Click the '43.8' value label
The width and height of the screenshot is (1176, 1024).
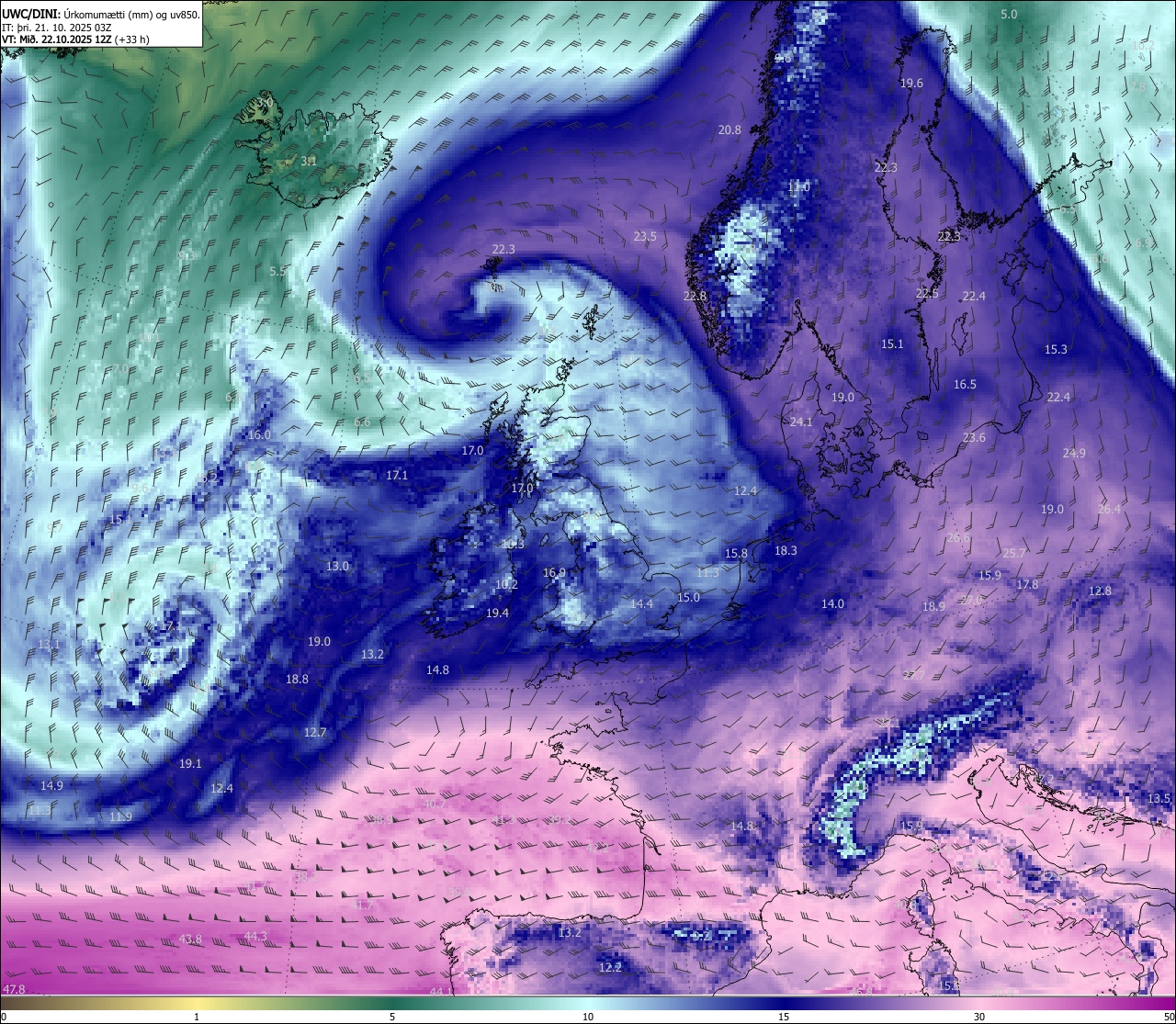(x=190, y=939)
